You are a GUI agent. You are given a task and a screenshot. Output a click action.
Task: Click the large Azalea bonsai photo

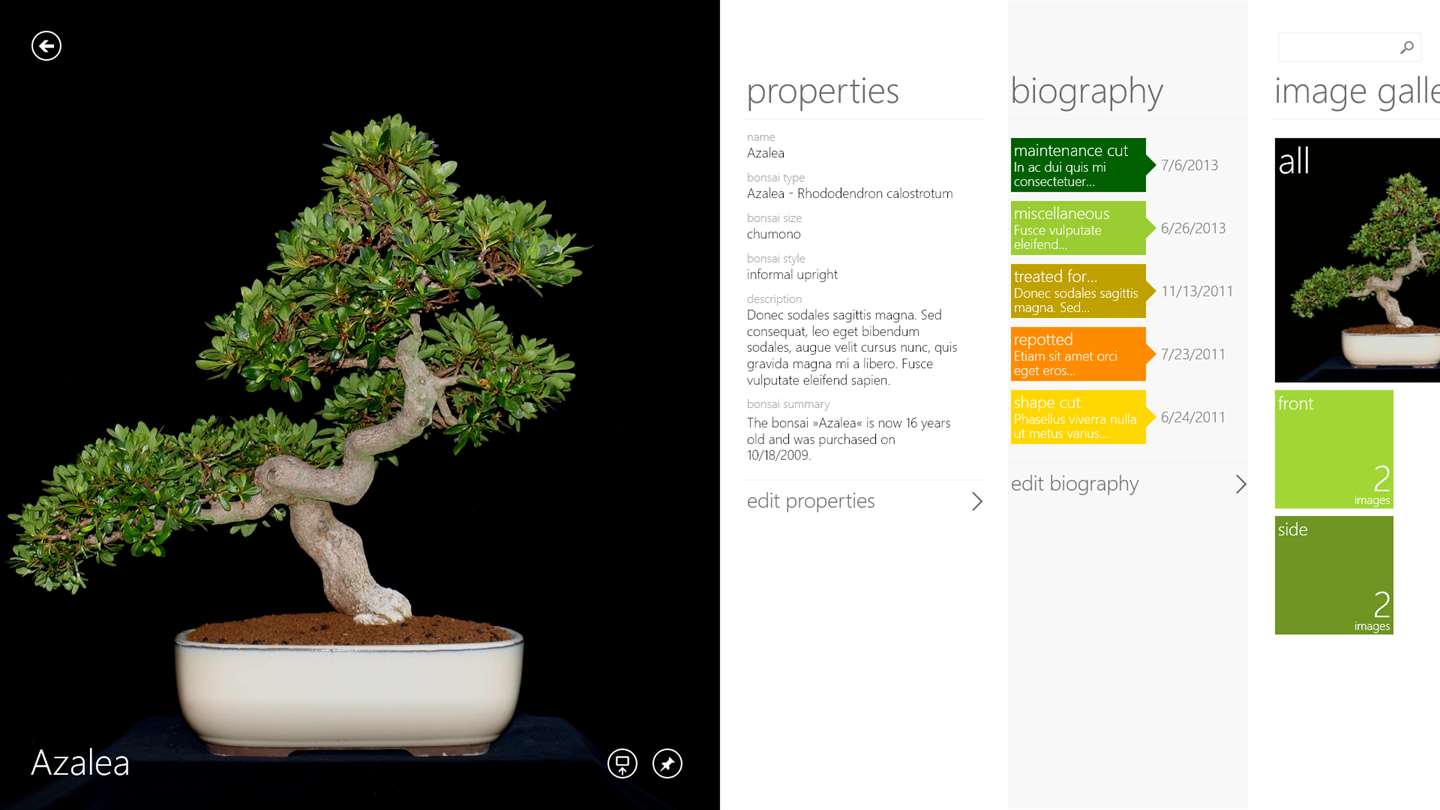coord(360,405)
